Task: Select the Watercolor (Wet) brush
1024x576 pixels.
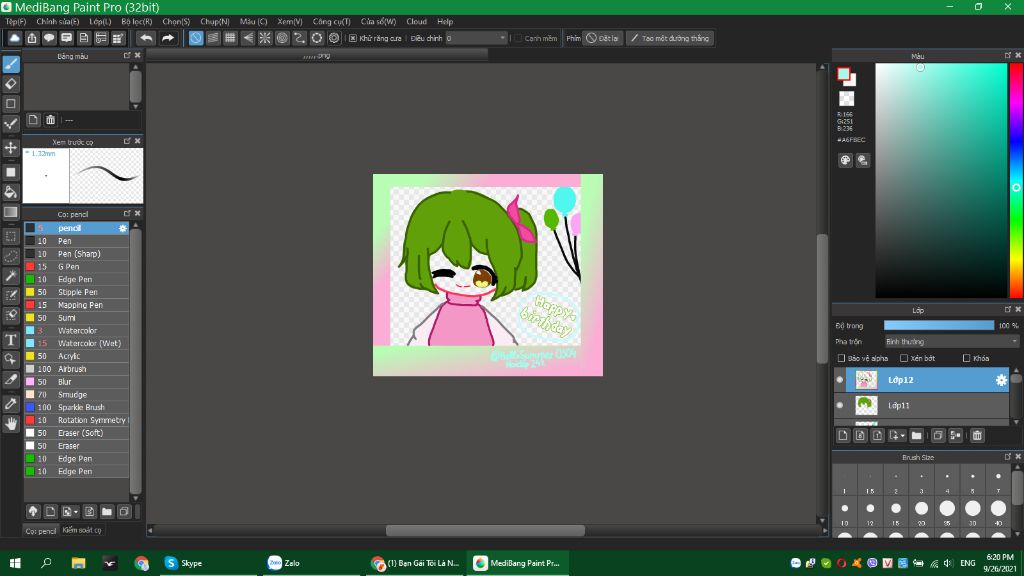Action: click(76, 344)
